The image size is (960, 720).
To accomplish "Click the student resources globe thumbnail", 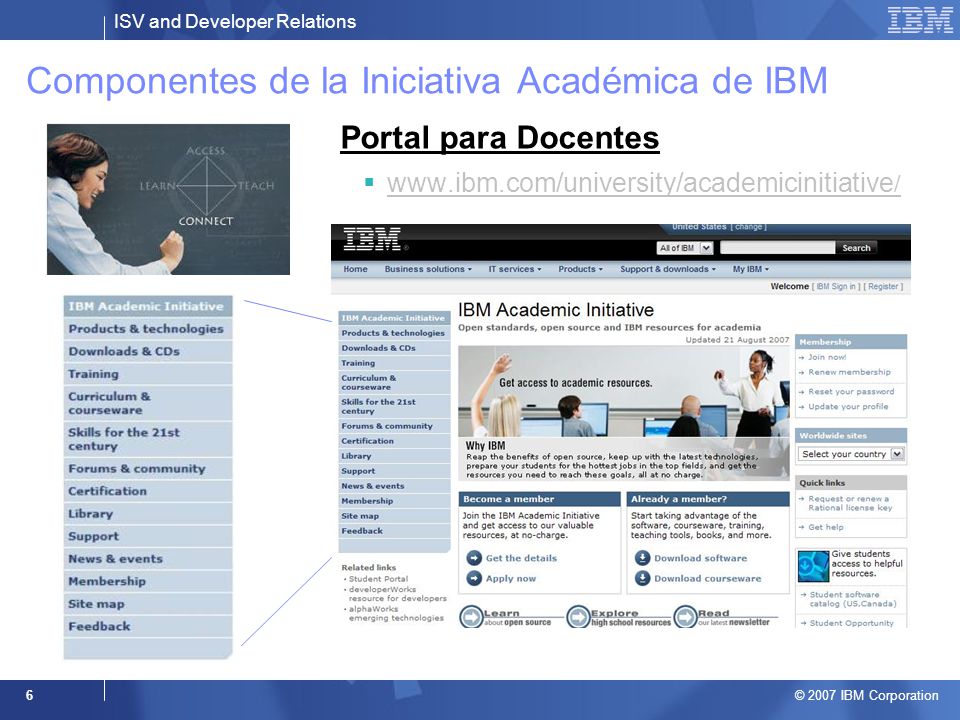I will pyautogui.click(x=813, y=566).
